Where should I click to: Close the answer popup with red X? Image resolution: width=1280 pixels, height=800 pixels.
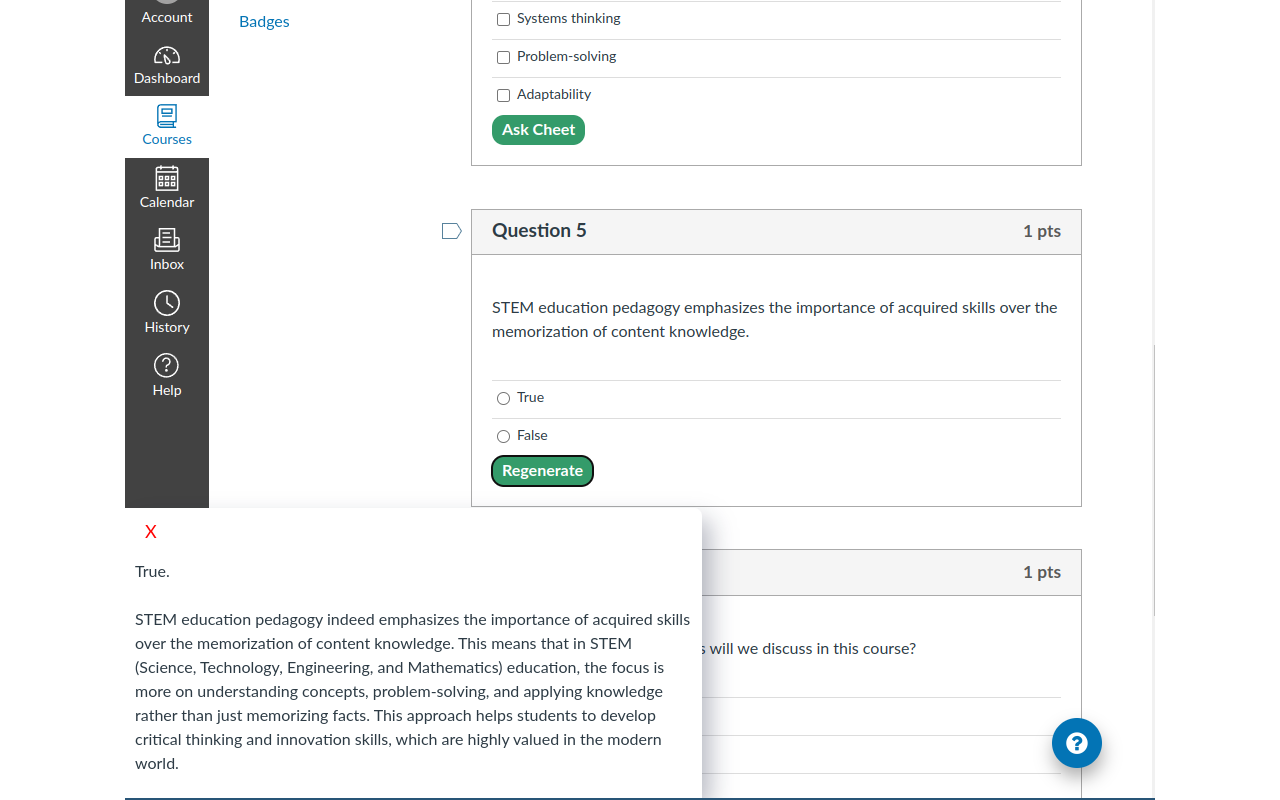pyautogui.click(x=151, y=532)
